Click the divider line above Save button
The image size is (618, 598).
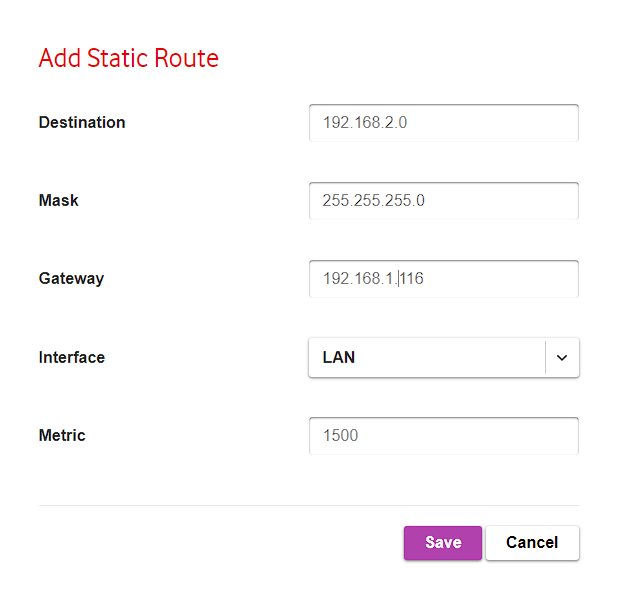[x=309, y=505]
